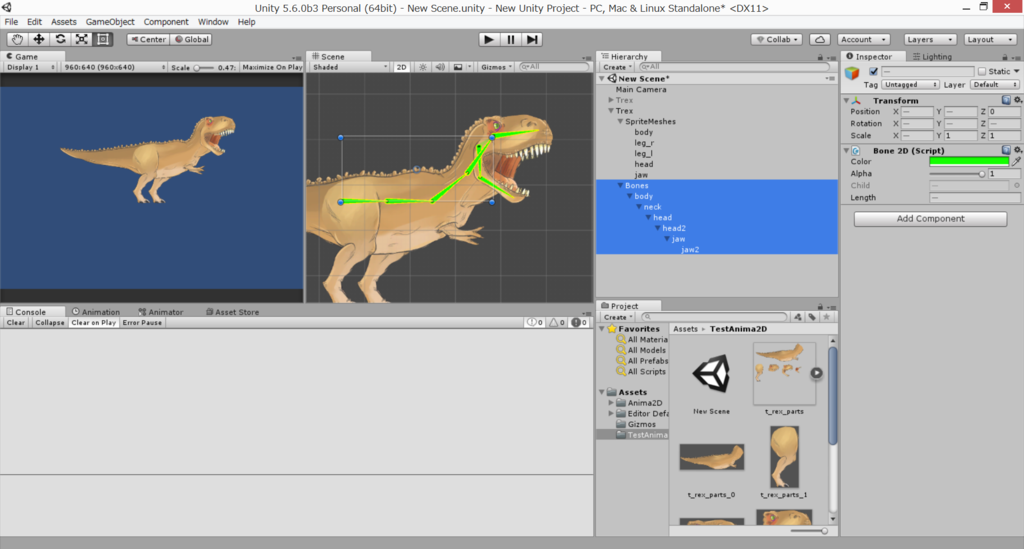
Task: Open the Shaded draw mode dropdown
Action: tap(349, 67)
